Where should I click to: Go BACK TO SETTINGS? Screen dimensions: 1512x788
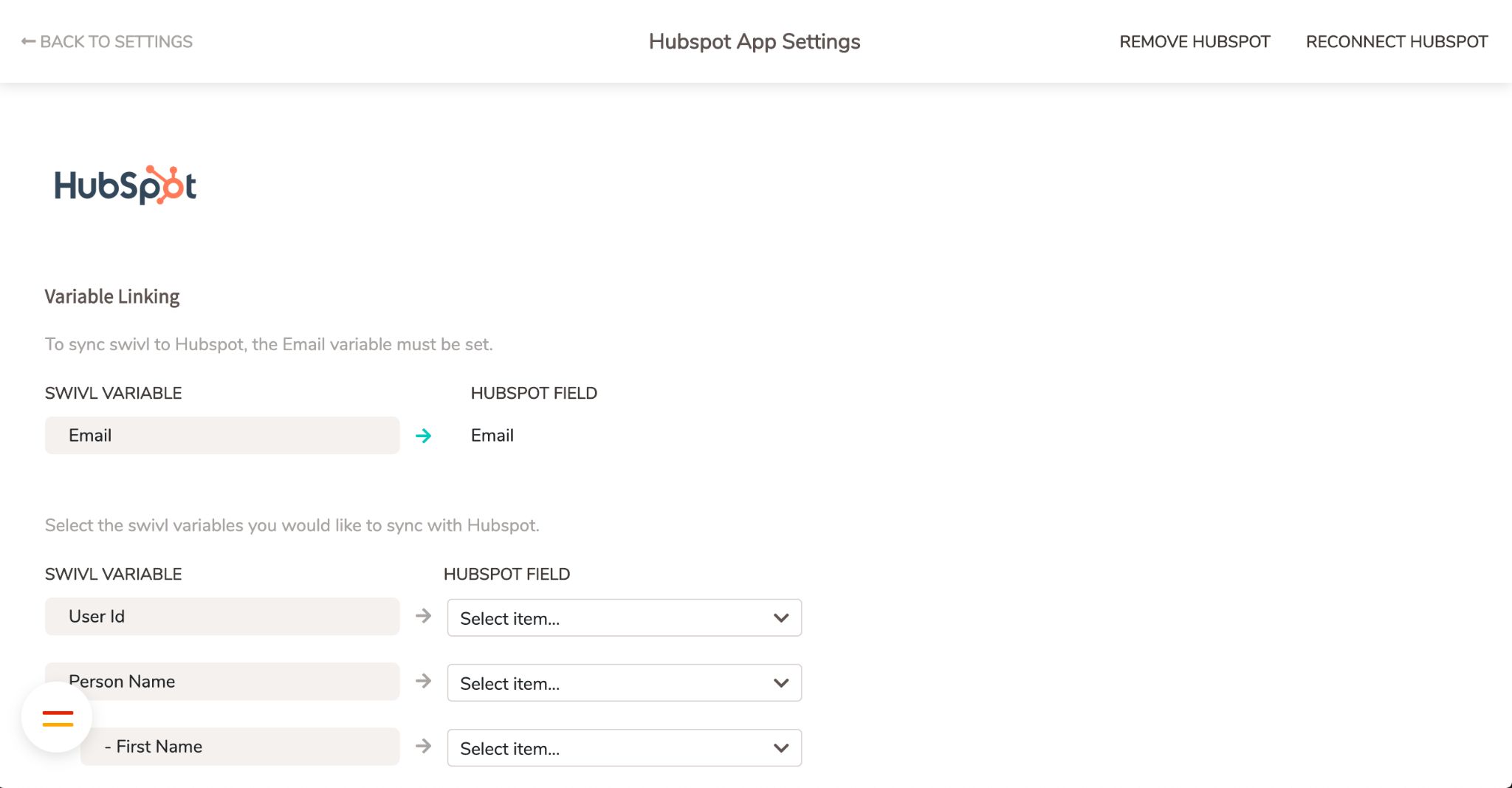(106, 41)
